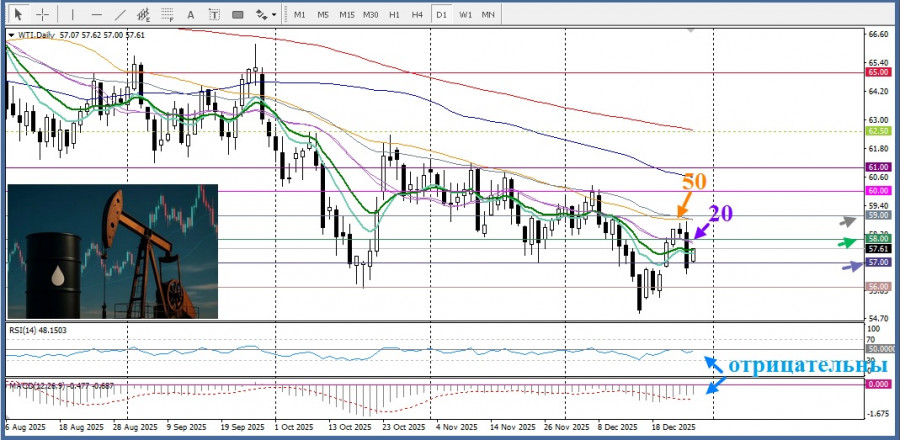The width and height of the screenshot is (900, 440).
Task: Select the W1 weekly timeframe
Action: pos(465,15)
